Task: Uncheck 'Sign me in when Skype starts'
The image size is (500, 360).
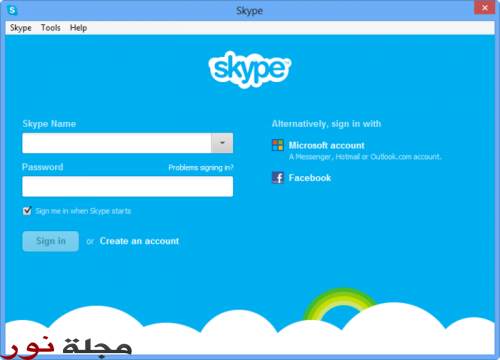Action: (x=27, y=211)
